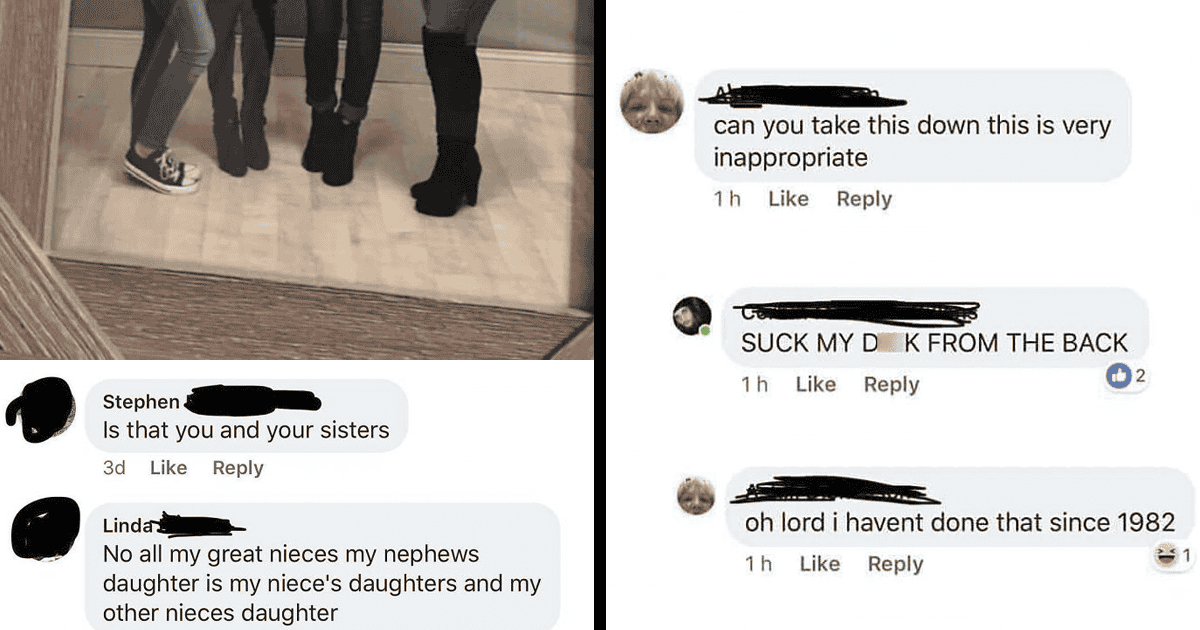Click the thumbs-up reaction icon with 2
This screenshot has height=630, width=1200.
pyautogui.click(x=1119, y=376)
